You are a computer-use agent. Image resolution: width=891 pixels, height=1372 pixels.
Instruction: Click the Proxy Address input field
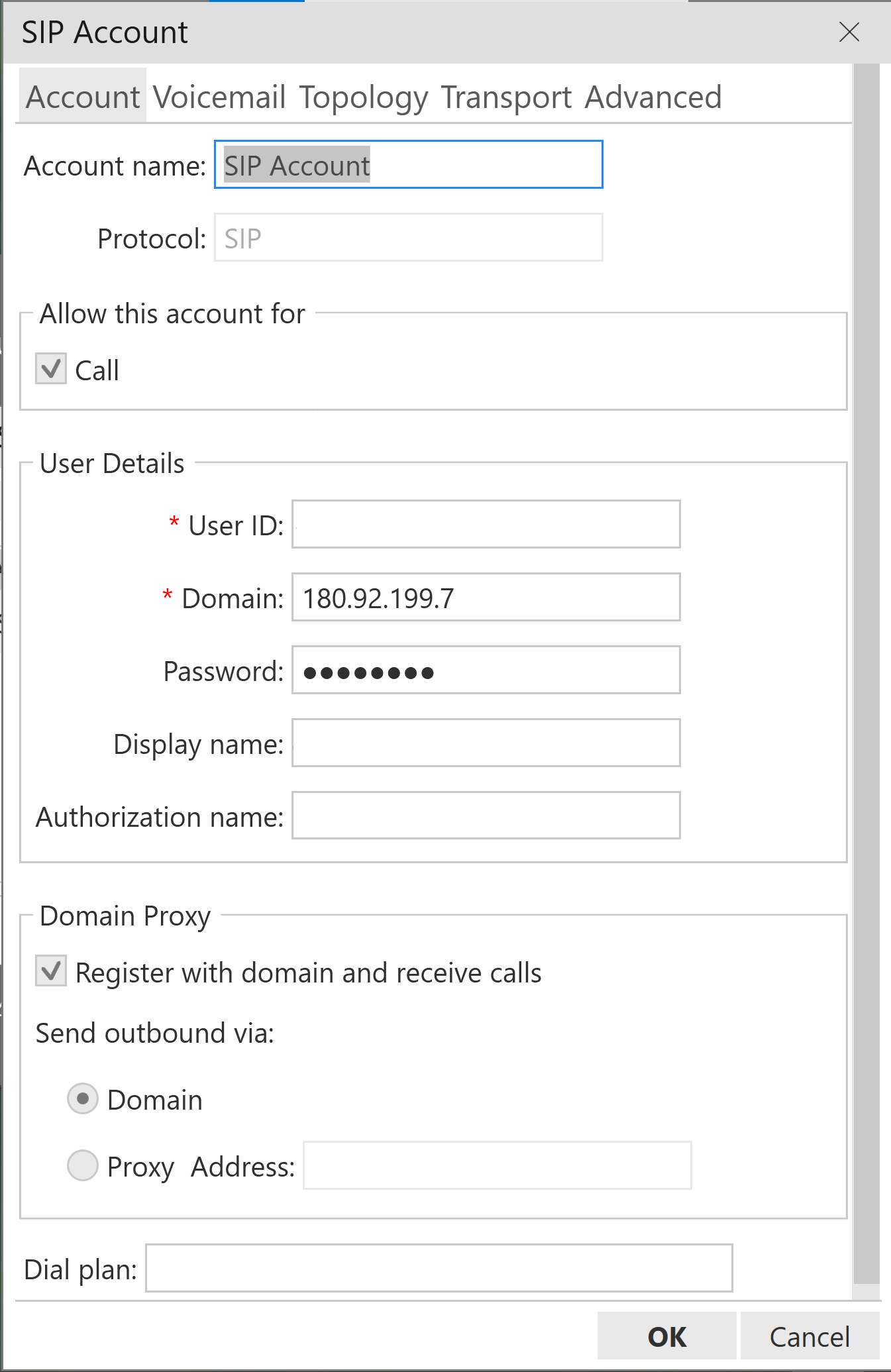point(497,1165)
